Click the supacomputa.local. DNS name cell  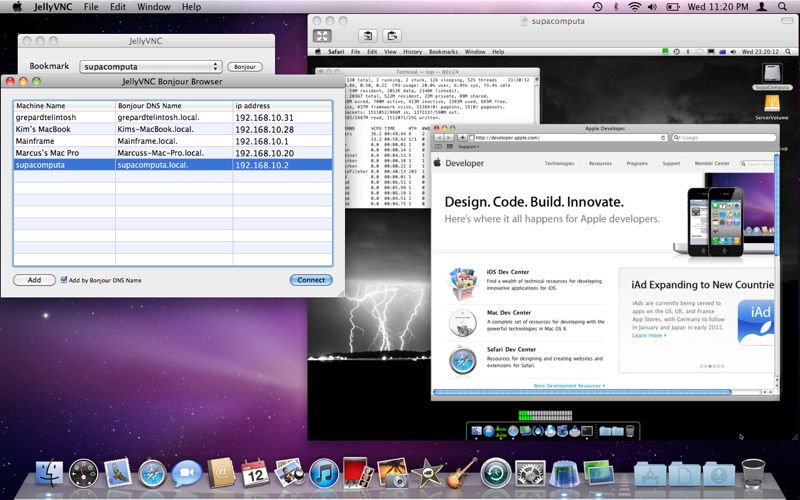pyautogui.click(x=174, y=165)
